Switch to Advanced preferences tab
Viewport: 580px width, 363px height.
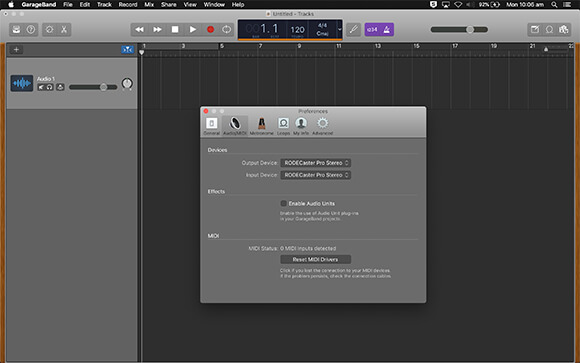[323, 126]
